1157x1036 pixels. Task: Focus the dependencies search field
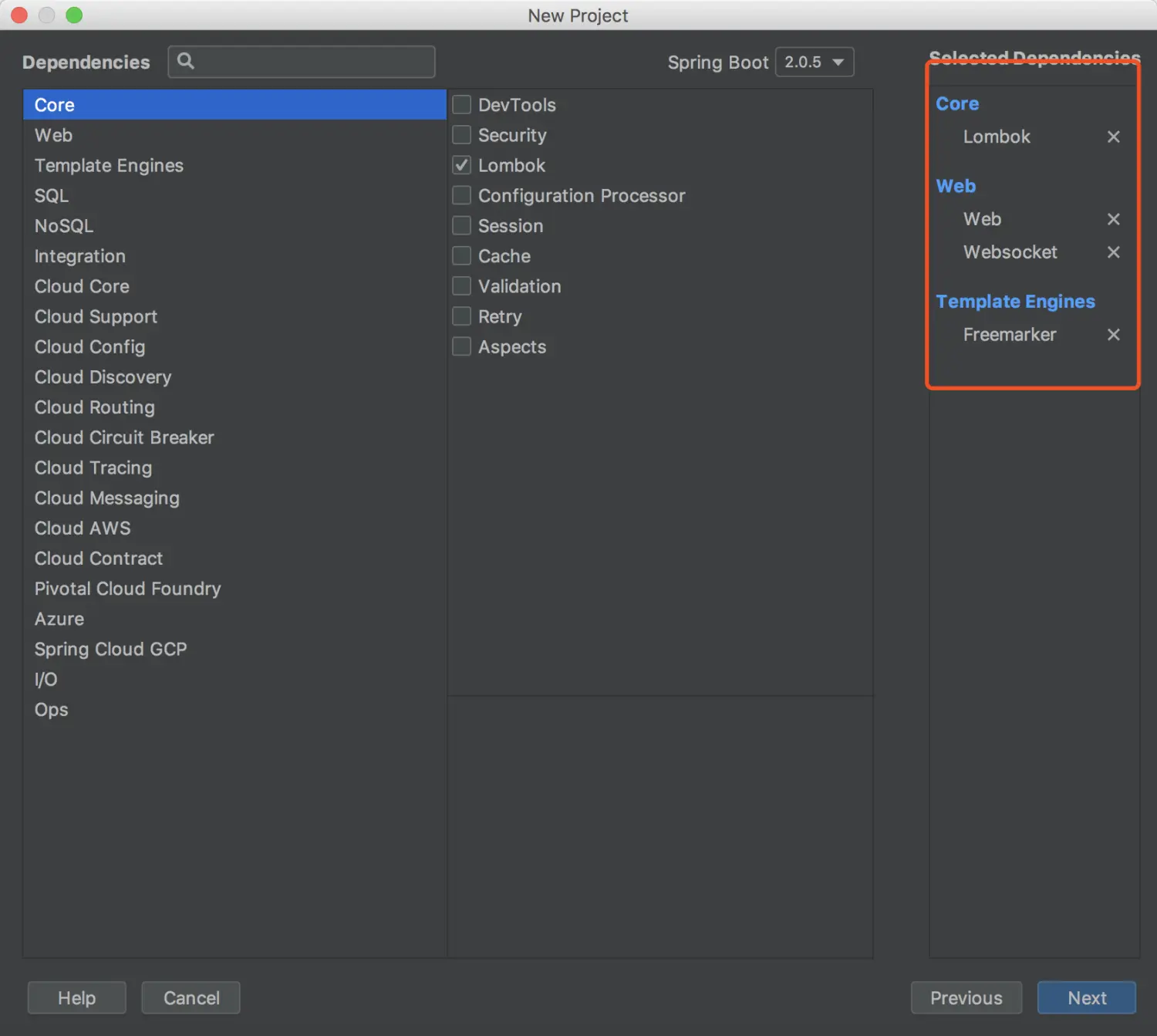302,62
